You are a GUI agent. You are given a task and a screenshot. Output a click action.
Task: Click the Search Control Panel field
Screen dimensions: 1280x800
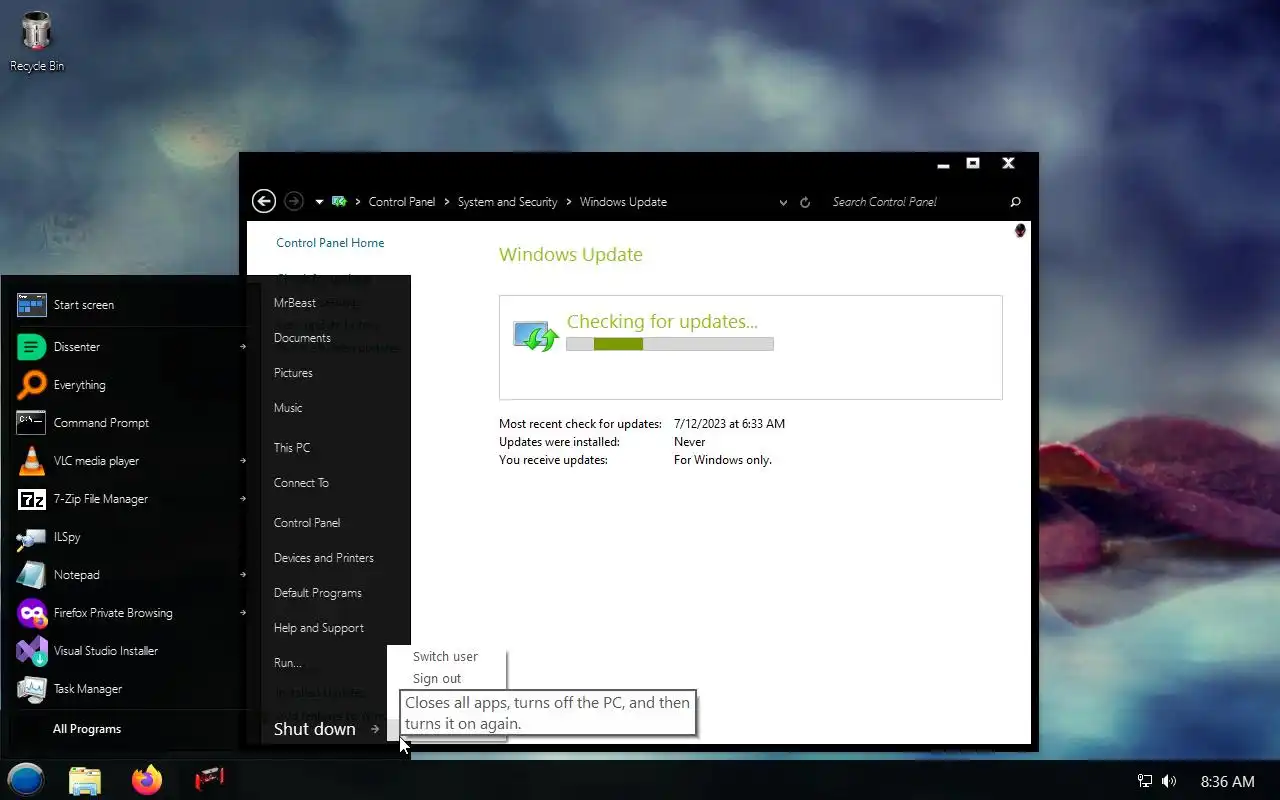[915, 202]
